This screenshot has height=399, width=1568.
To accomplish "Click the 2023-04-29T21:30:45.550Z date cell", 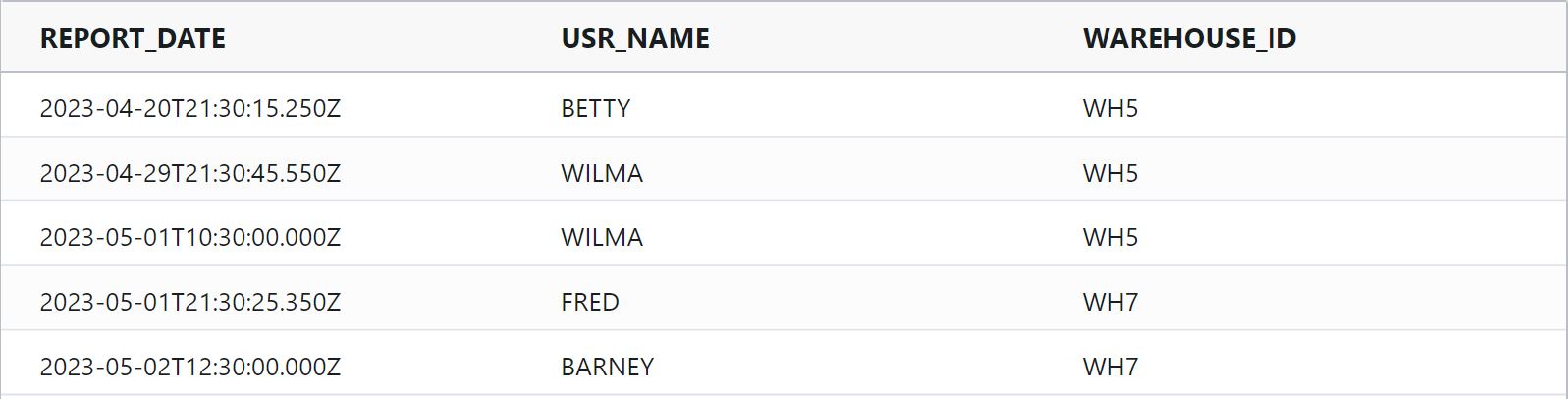I will click(189, 174).
